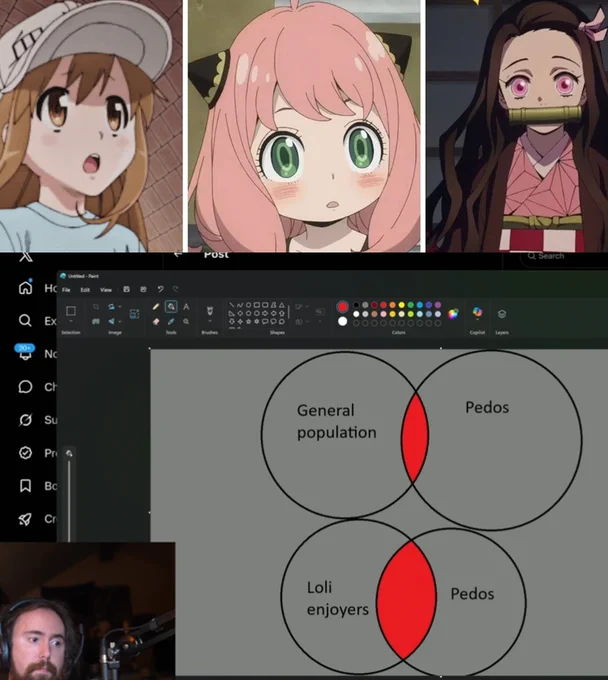Screen dimensions: 608x680
Task: Click the character image with bamboo muzzle
Action: tap(517, 126)
